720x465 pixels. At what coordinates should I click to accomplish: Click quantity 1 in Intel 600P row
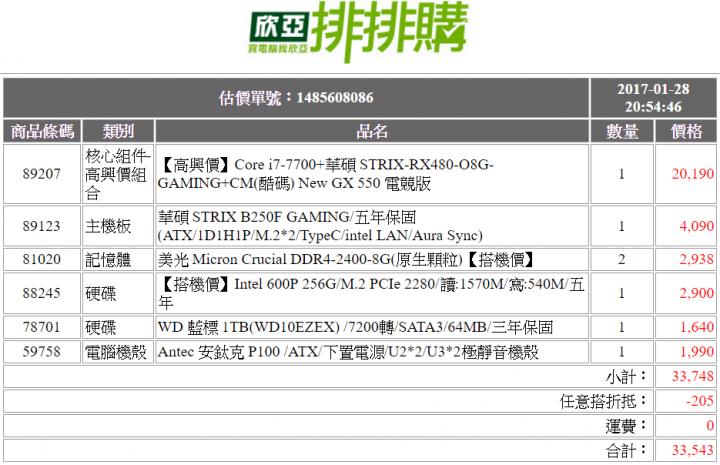point(622,293)
